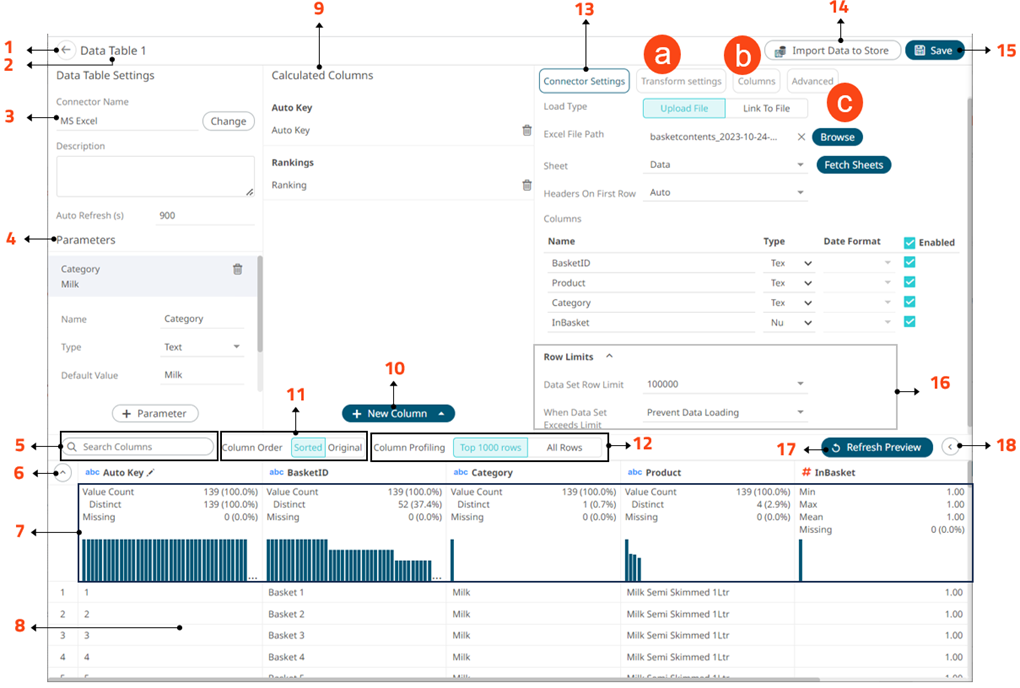
Task: Save the data table
Action: 934,50
